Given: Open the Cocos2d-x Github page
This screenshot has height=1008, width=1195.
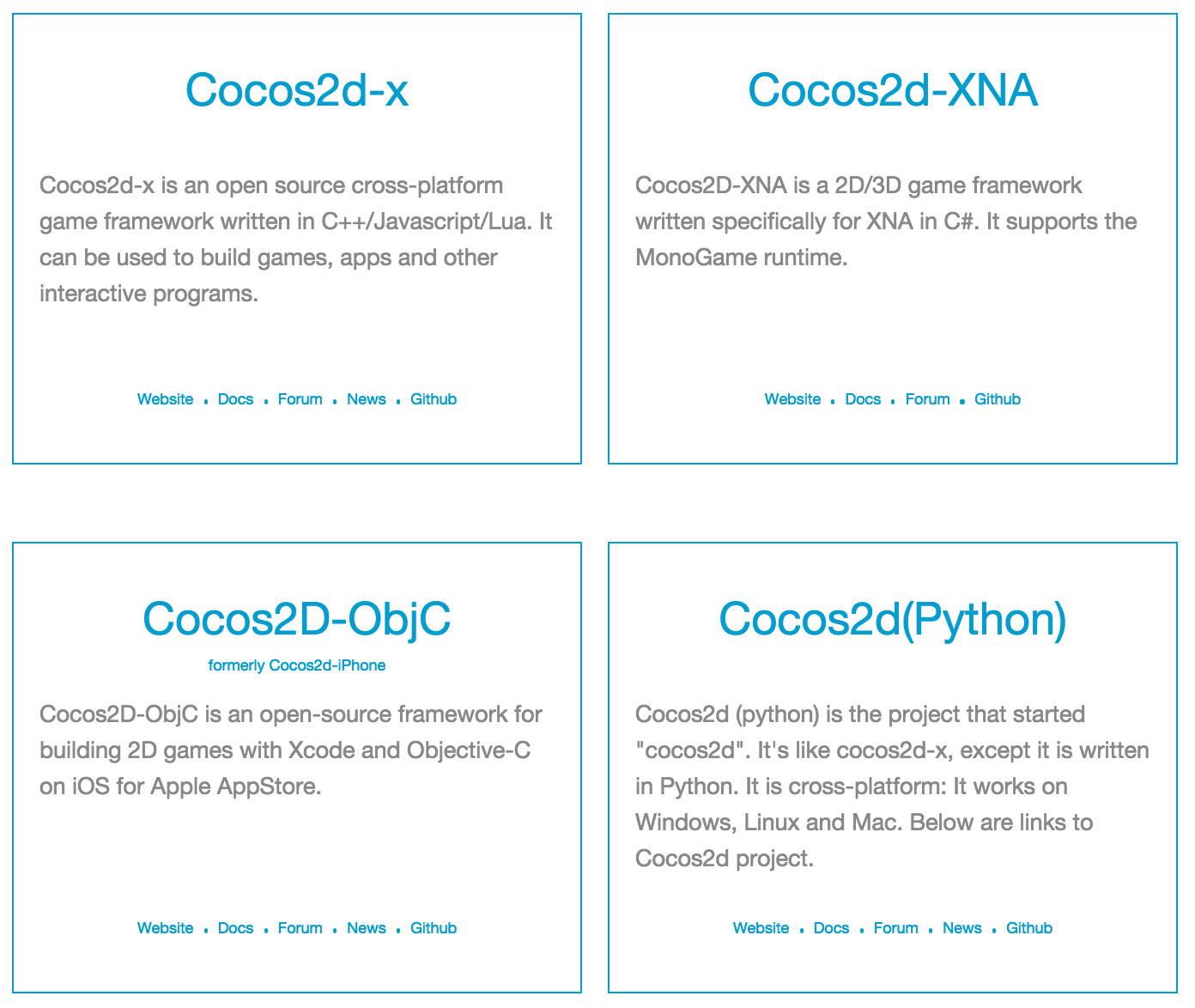Looking at the screenshot, I should coord(434,399).
